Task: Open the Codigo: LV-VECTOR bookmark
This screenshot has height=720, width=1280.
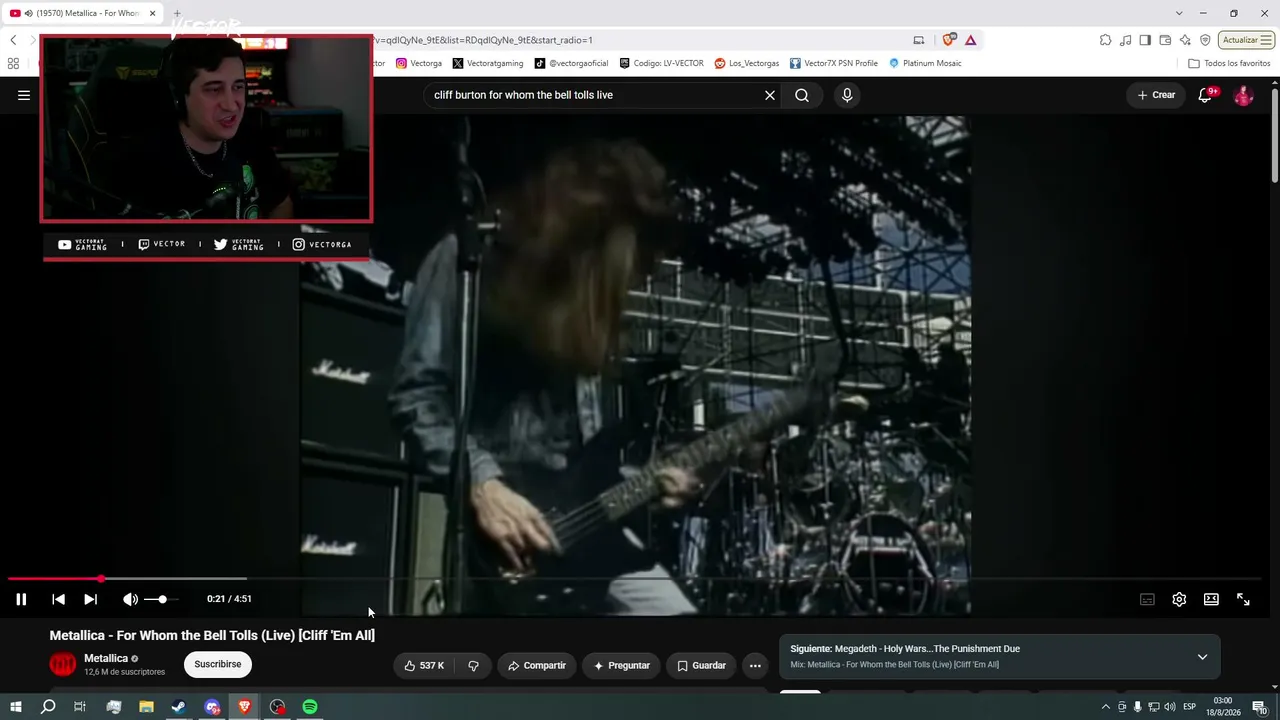Action: click(x=661, y=63)
